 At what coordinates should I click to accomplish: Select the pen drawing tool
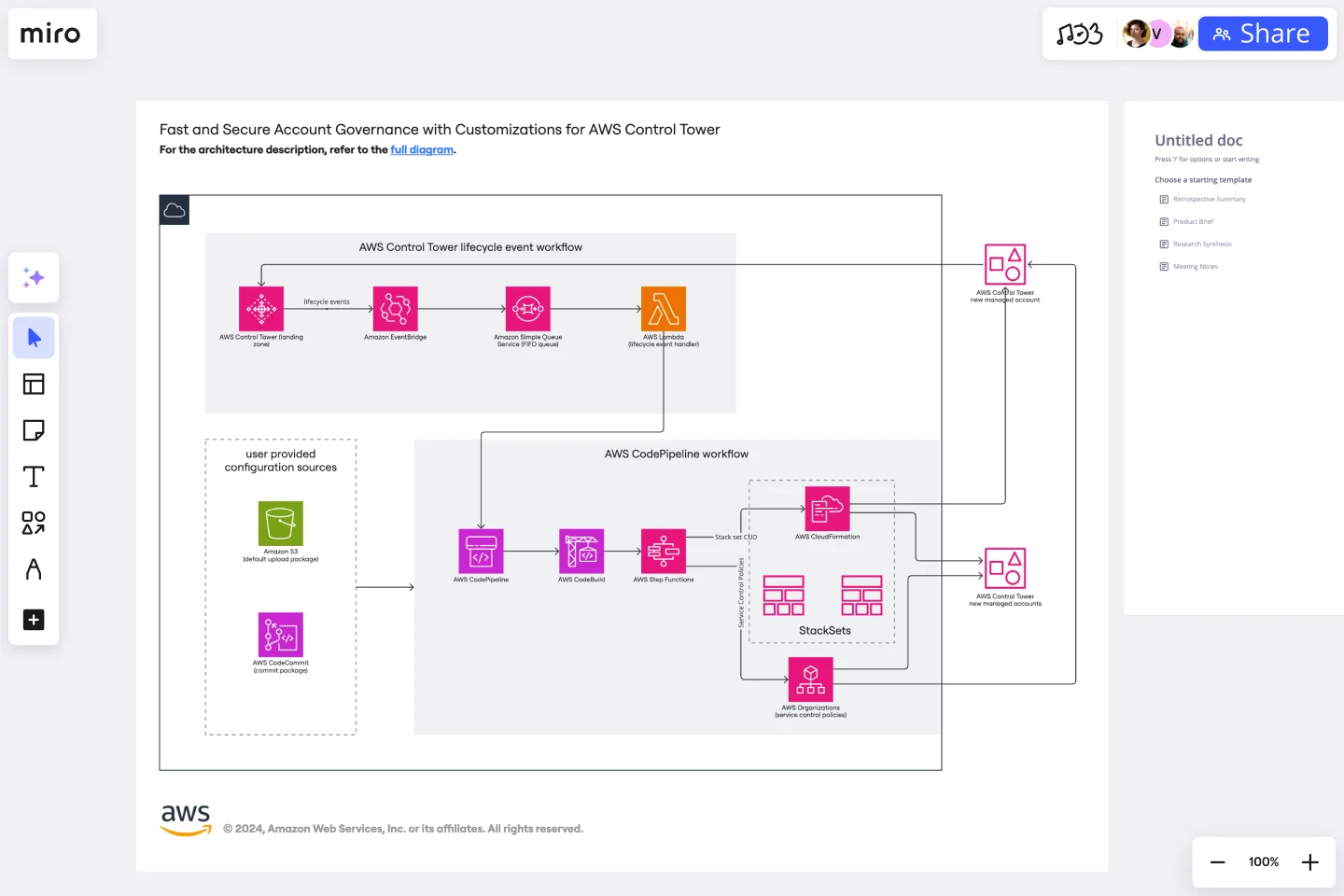coord(34,569)
